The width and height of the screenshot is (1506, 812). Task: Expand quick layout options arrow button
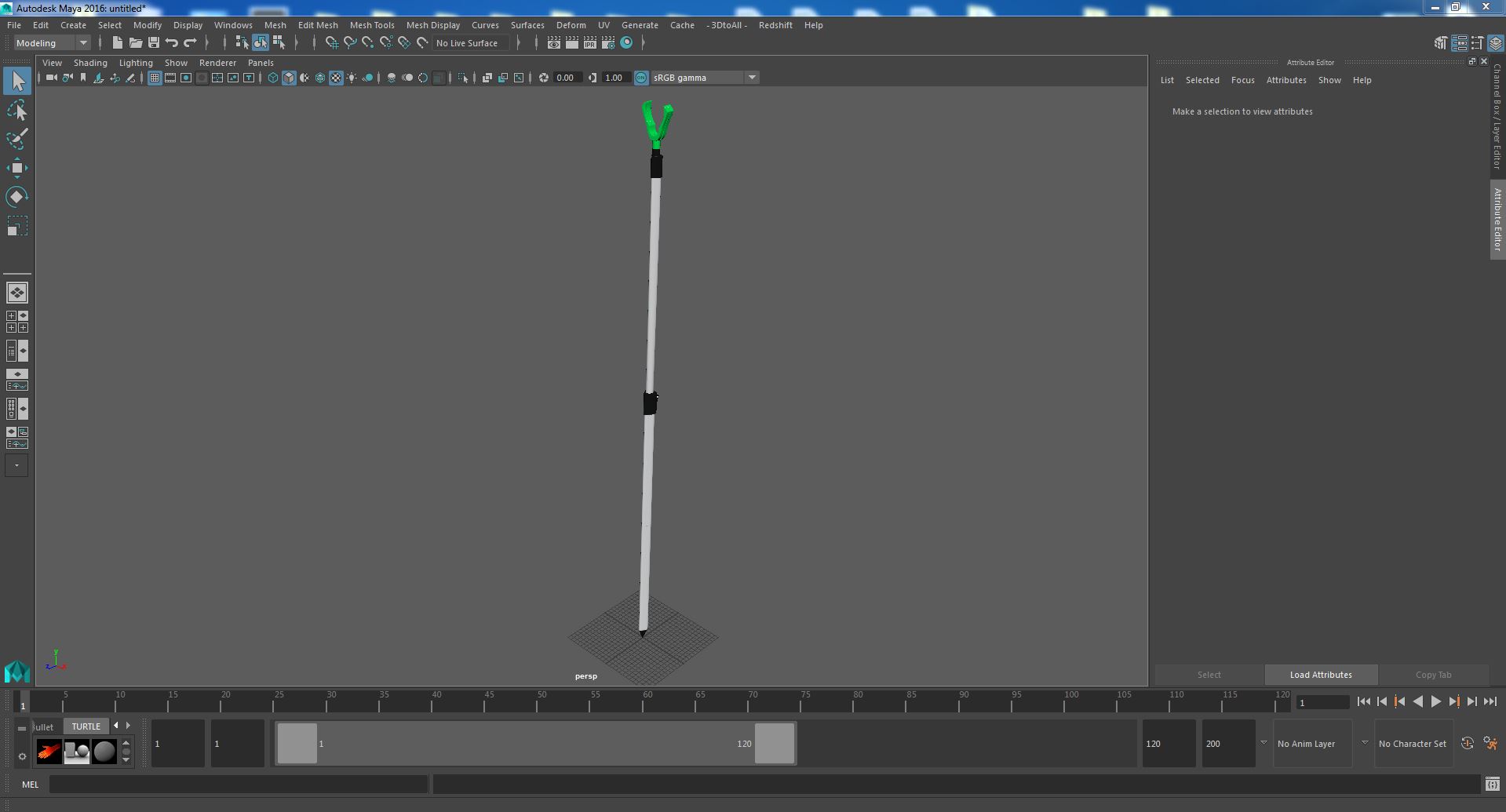[16, 465]
